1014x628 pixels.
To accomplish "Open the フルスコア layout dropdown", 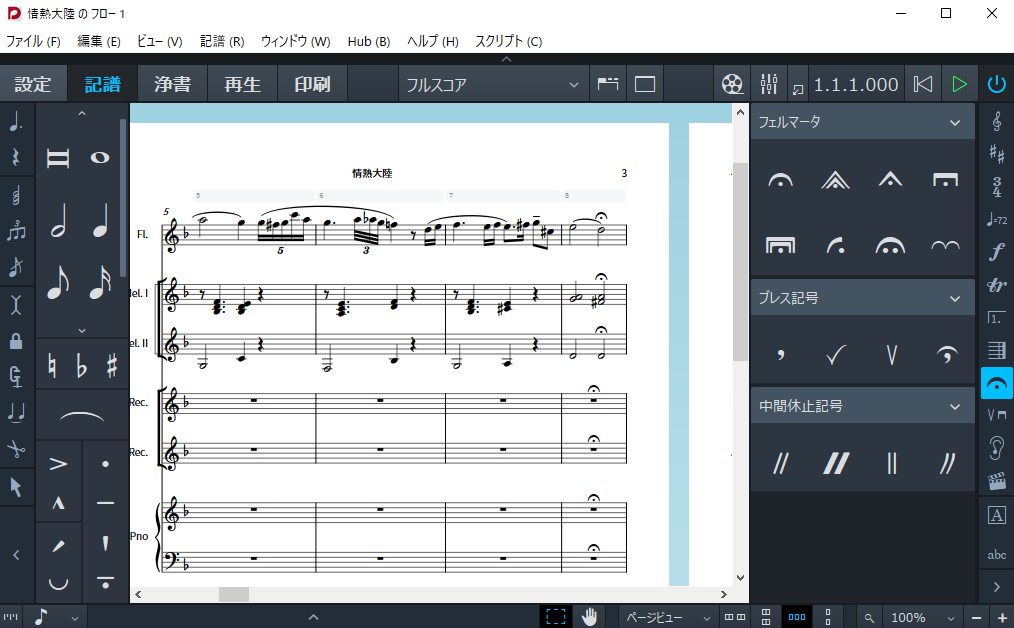I will [x=493, y=85].
